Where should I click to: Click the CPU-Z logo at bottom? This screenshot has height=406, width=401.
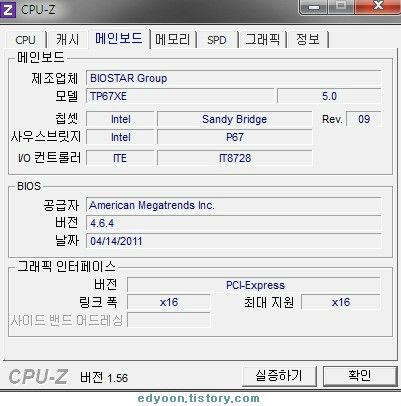(x=39, y=377)
